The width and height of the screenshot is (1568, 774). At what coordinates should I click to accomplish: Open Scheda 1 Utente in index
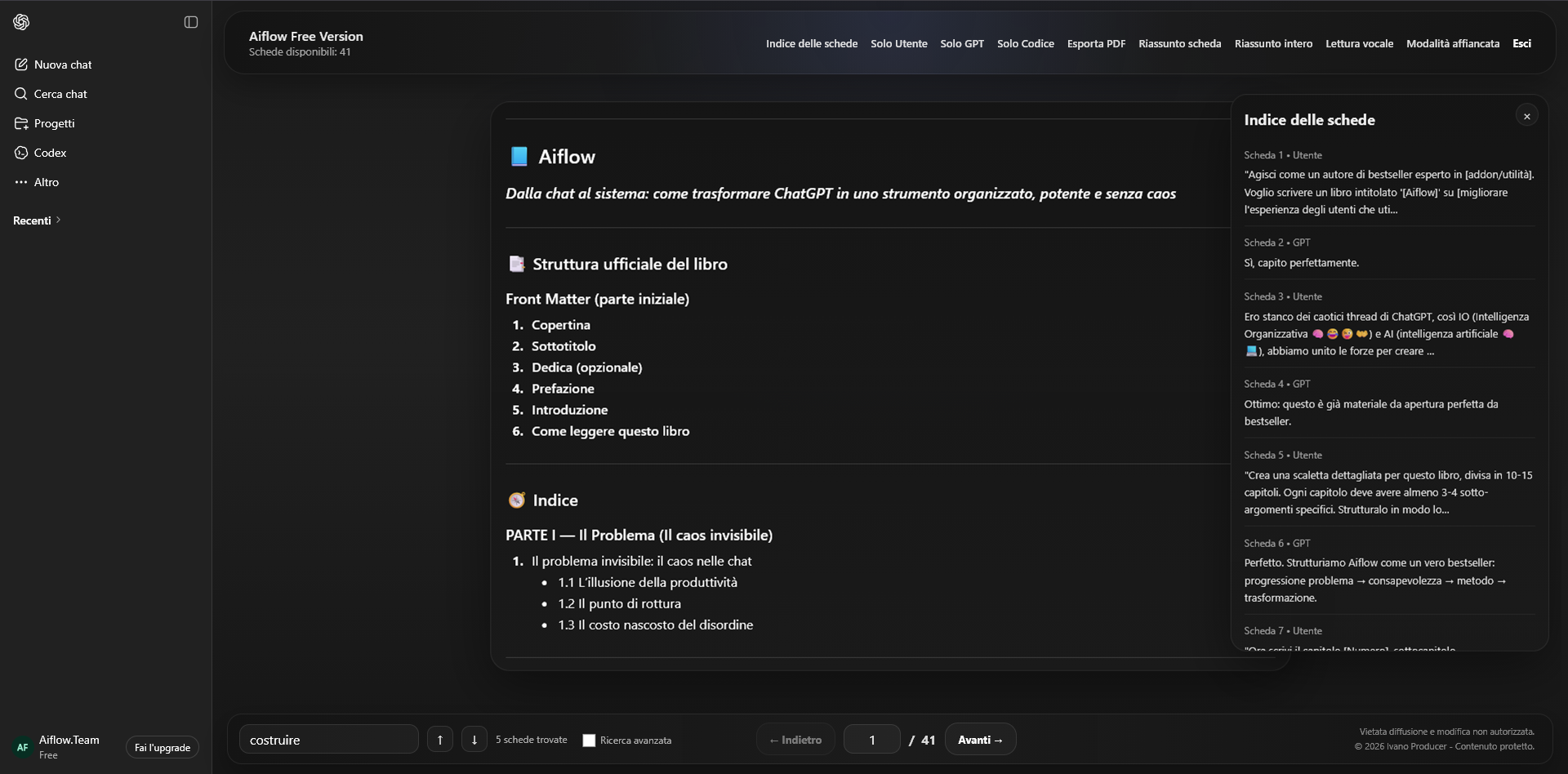click(x=1389, y=183)
